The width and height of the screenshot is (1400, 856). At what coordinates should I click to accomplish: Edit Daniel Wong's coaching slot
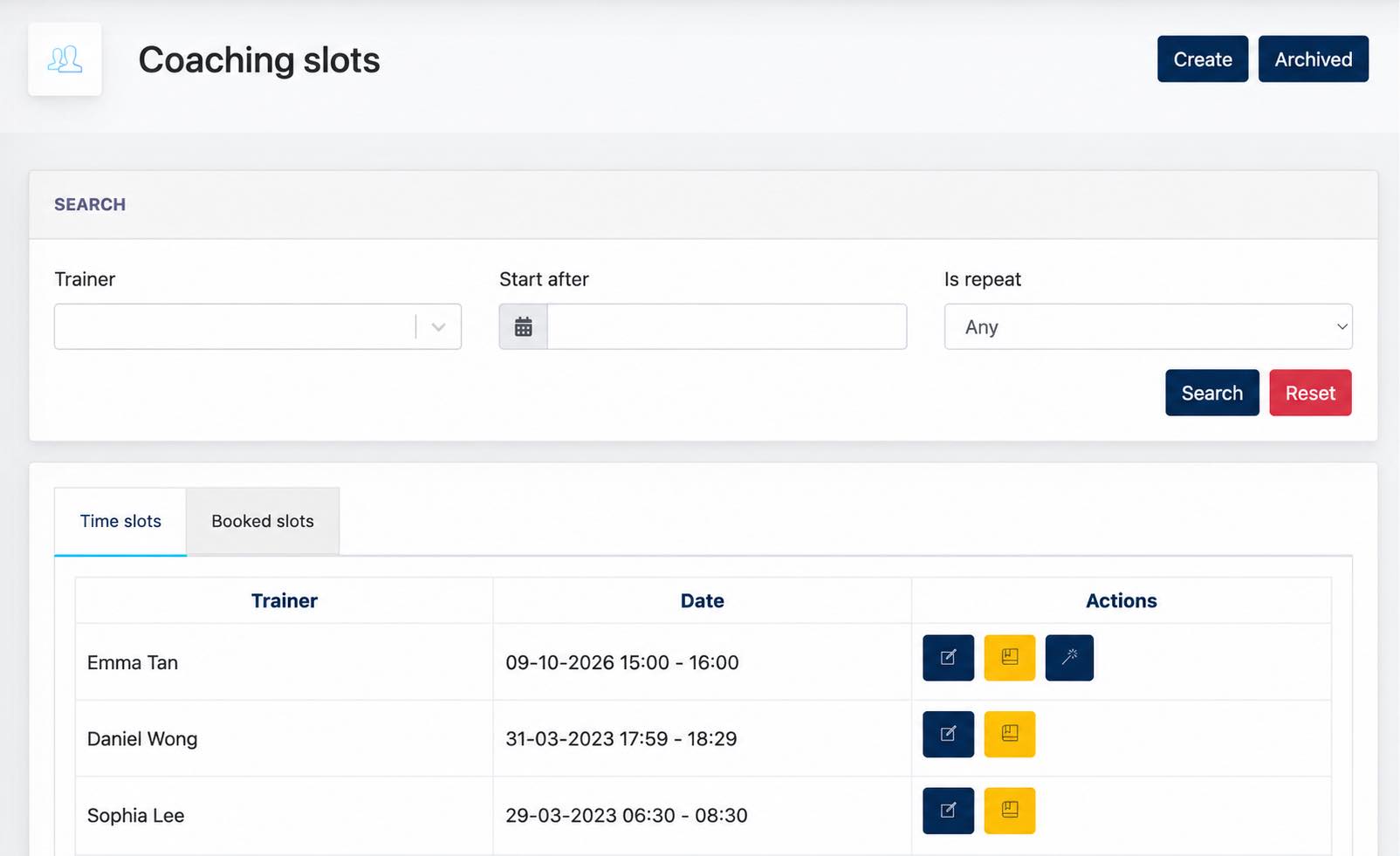coord(948,734)
